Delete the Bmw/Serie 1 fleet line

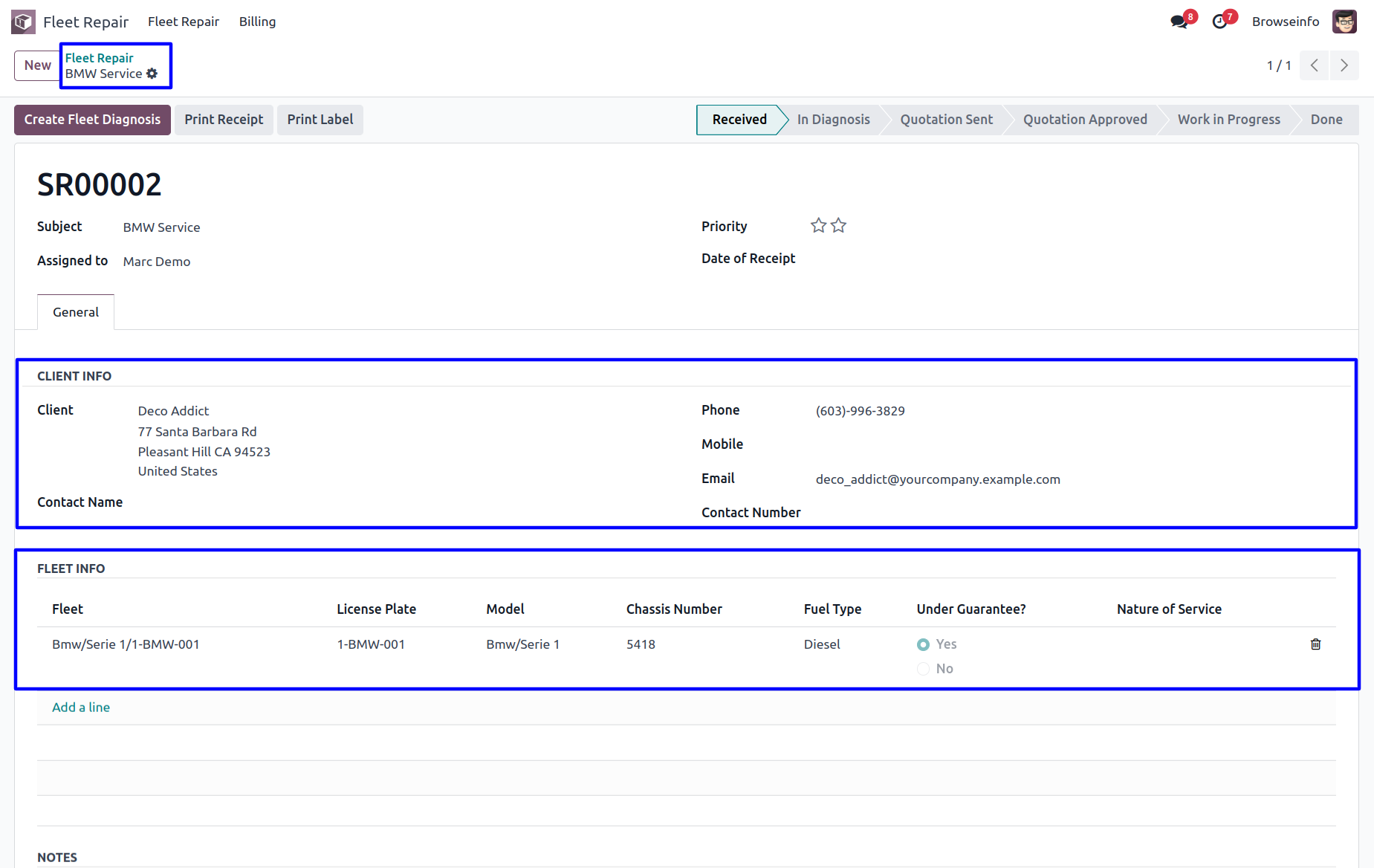[x=1315, y=644]
